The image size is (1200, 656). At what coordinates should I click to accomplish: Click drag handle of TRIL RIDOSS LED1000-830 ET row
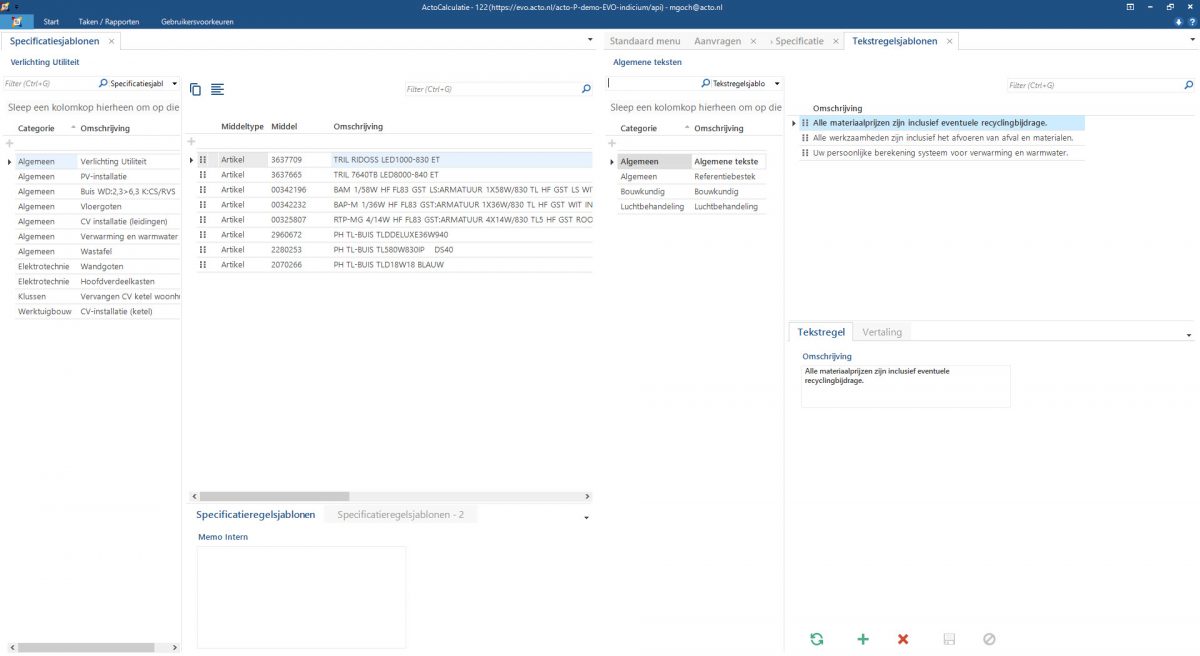click(203, 160)
